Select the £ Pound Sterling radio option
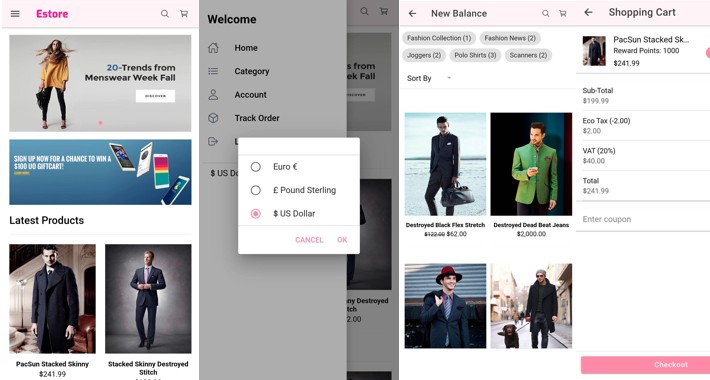710x380 pixels. tap(256, 190)
